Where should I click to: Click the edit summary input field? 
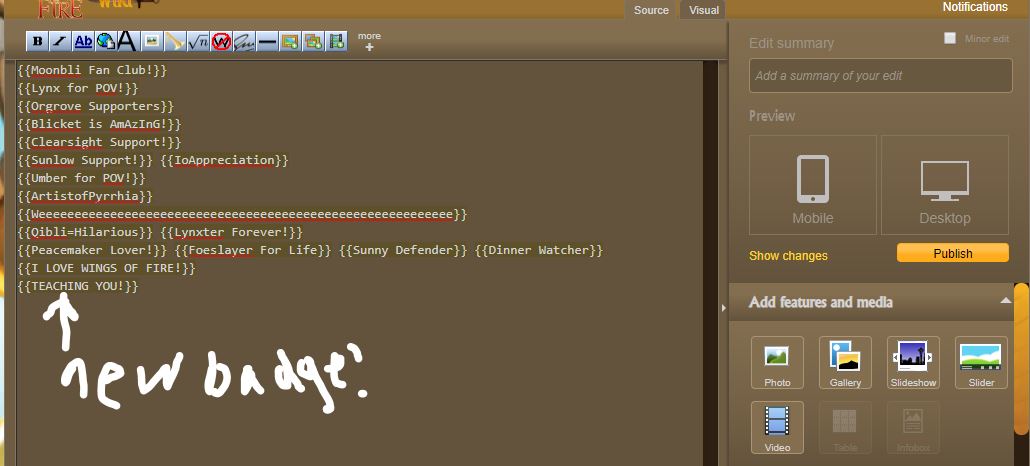click(x=880, y=76)
